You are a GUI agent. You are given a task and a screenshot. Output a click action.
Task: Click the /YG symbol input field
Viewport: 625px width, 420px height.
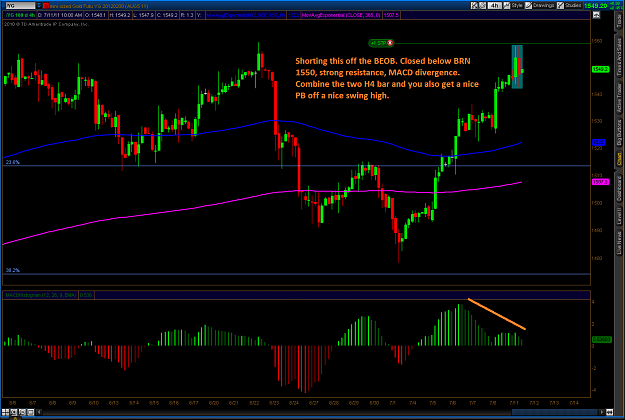point(20,6)
